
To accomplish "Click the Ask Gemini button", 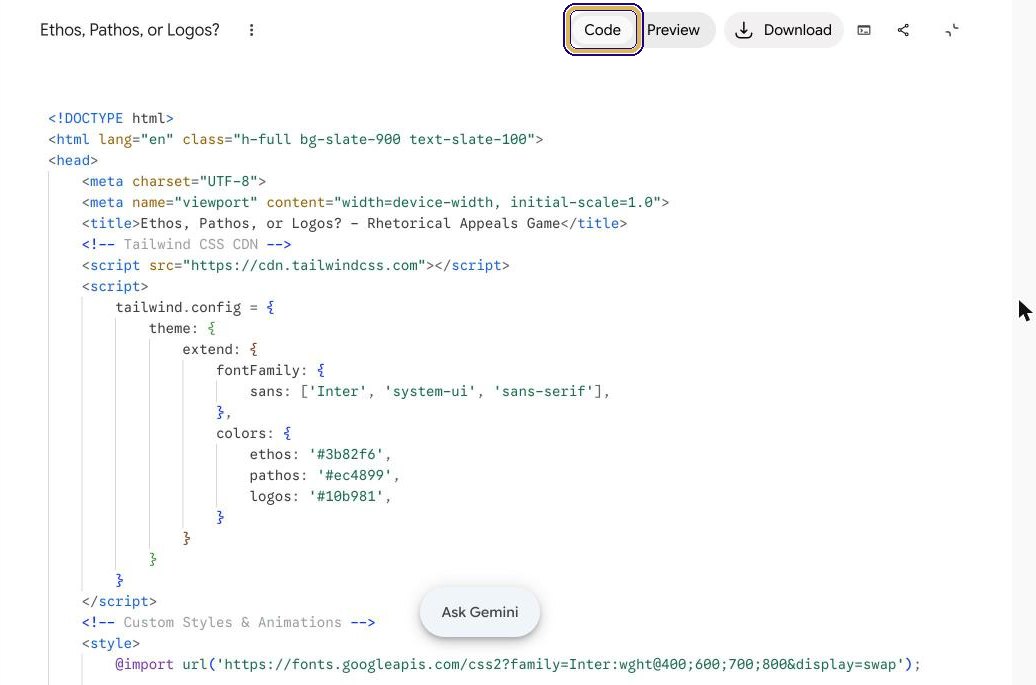I will click(x=480, y=612).
